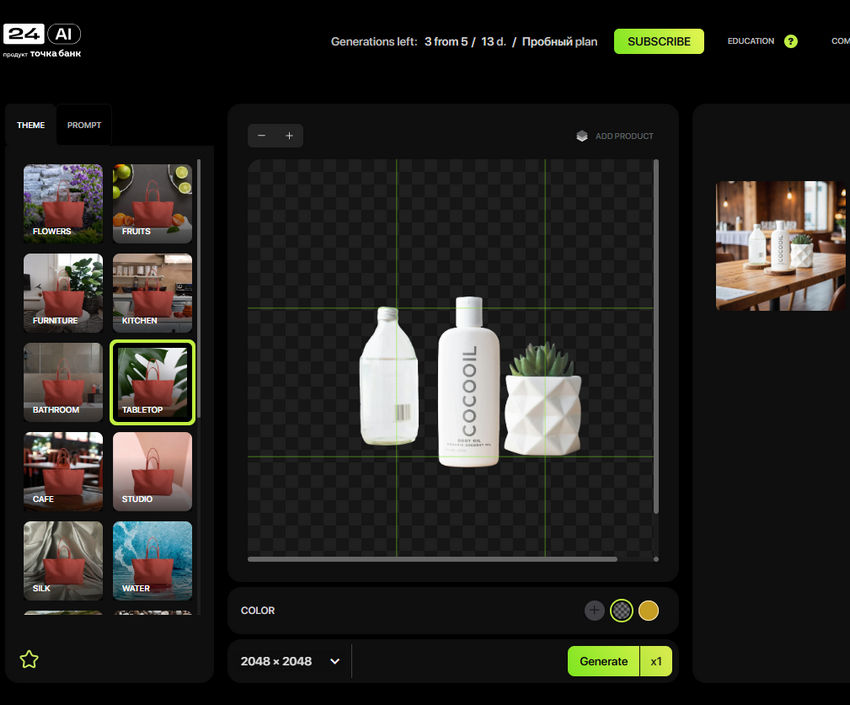
Task: Click the COLOR label
Action: point(257,611)
